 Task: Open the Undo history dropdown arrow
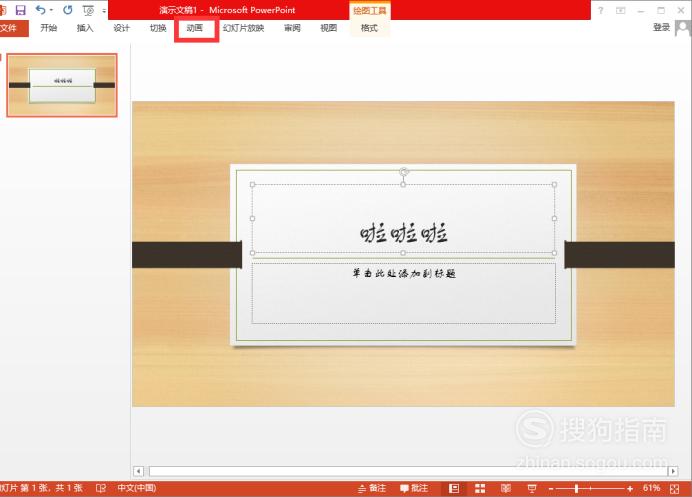click(51, 10)
